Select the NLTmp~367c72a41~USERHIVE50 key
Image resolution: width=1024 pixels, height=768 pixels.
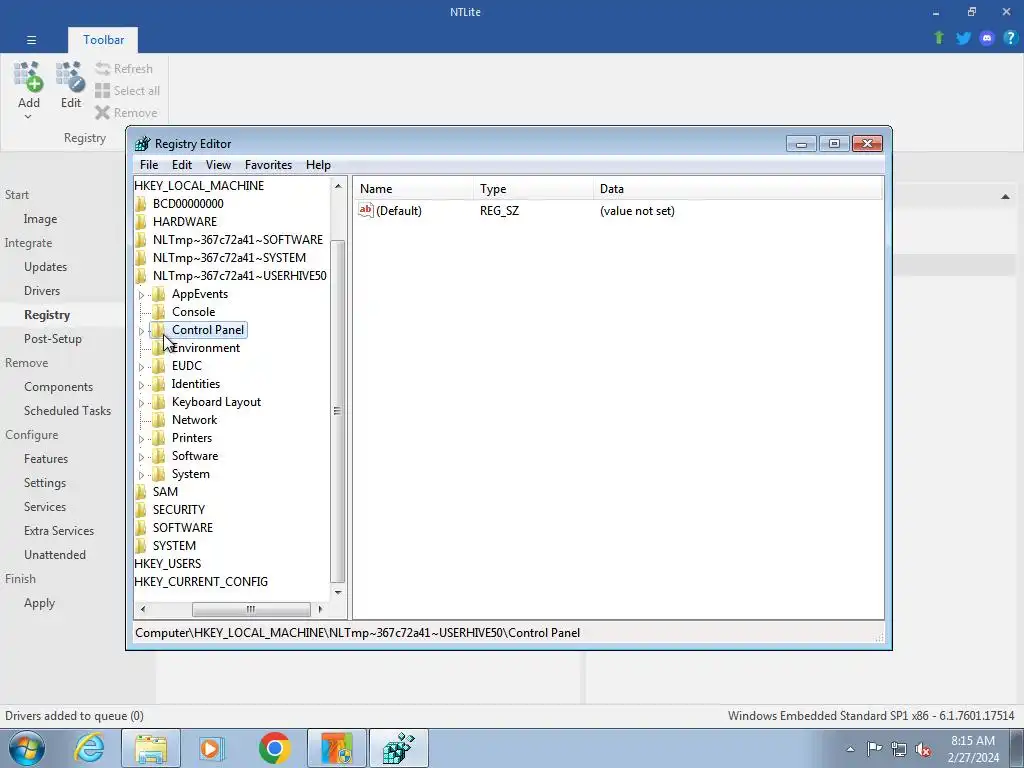tap(240, 276)
